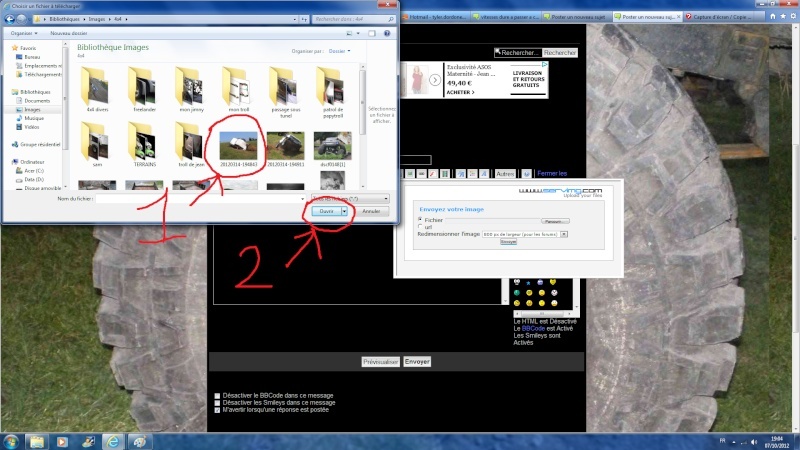
Task: Uncheck 'M'avertir lorsqu'une réponse est postée'
Action: 217,410
